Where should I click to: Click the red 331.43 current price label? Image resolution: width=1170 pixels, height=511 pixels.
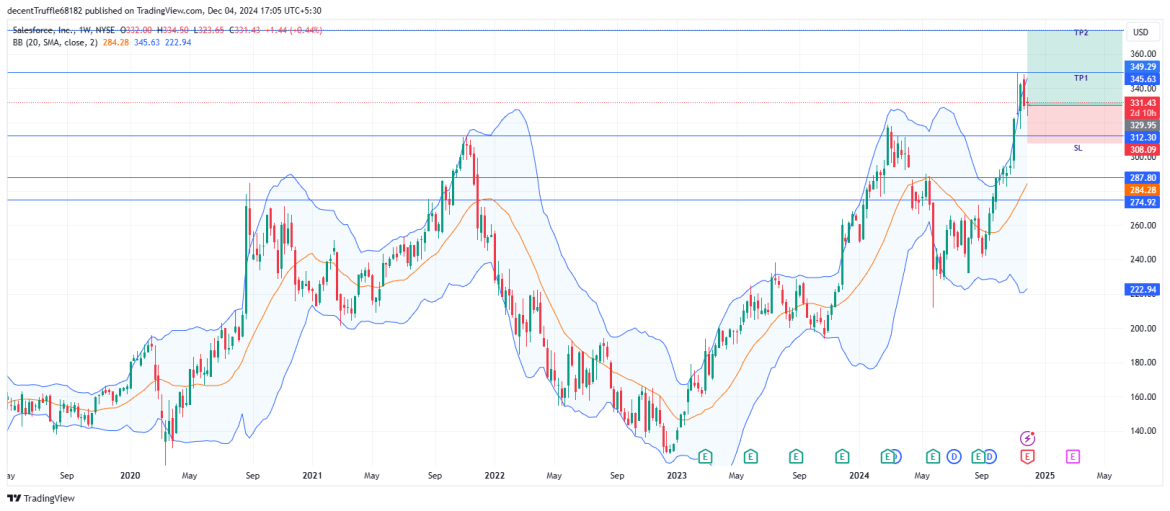(x=1143, y=103)
